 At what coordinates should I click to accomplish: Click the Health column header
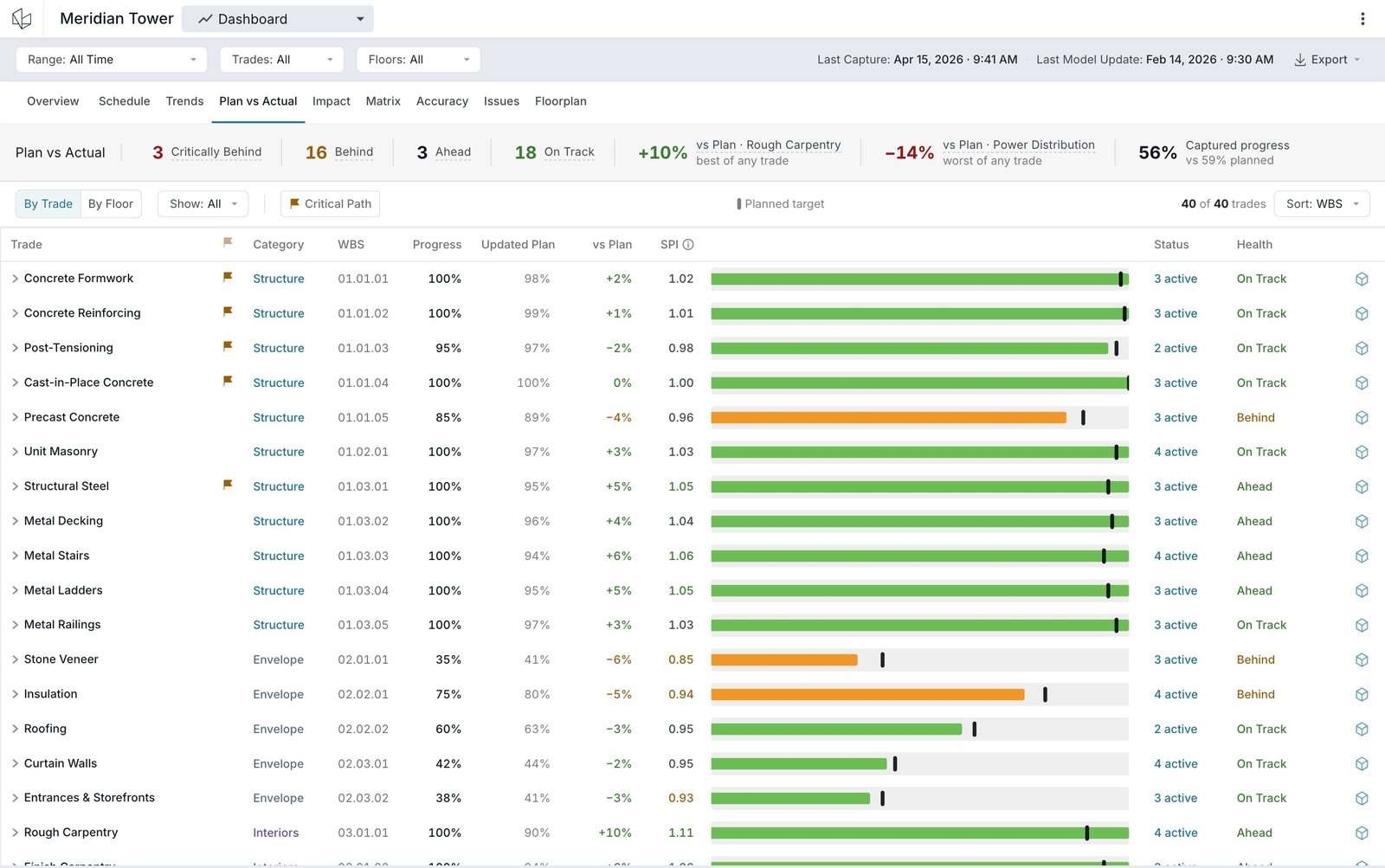point(1254,245)
